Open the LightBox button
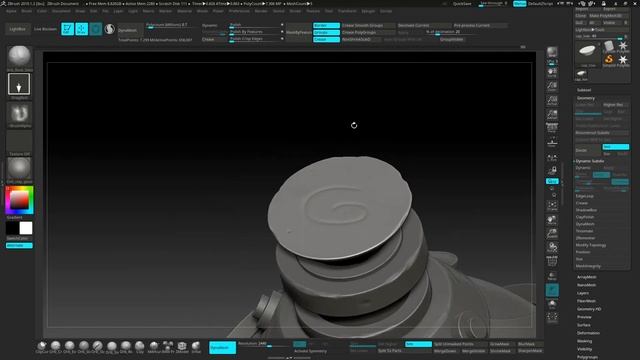Screen dimensions: 640x360 pyautogui.click(x=17, y=29)
